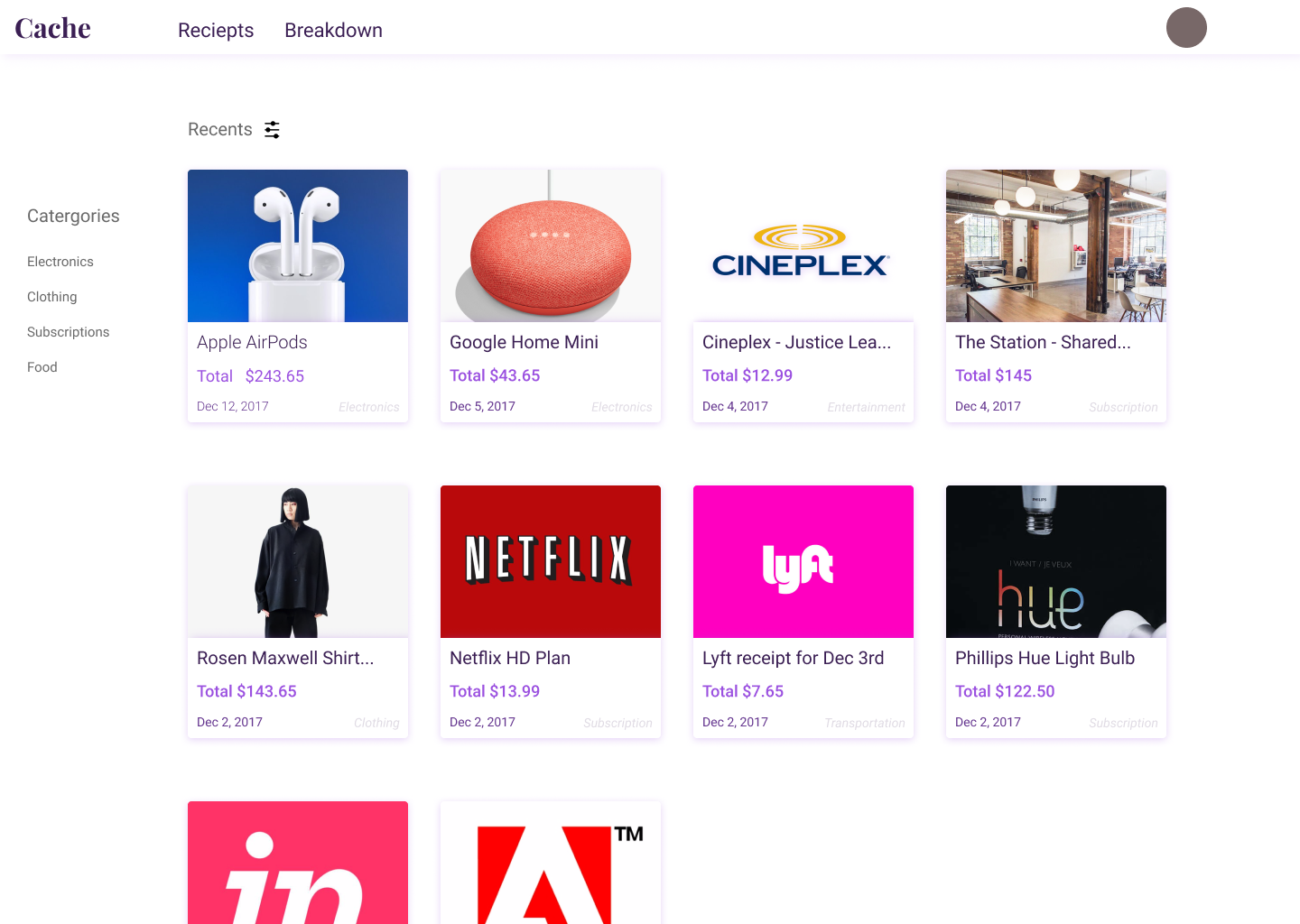Open the user profile avatar
The width and height of the screenshot is (1300, 924).
1186,27
